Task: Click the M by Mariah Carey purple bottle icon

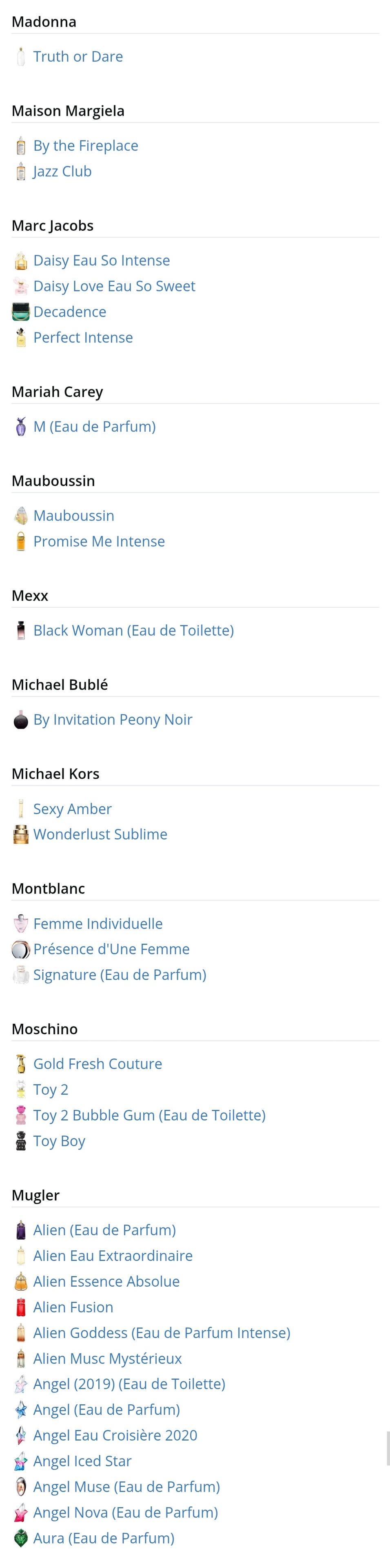Action: click(x=21, y=426)
